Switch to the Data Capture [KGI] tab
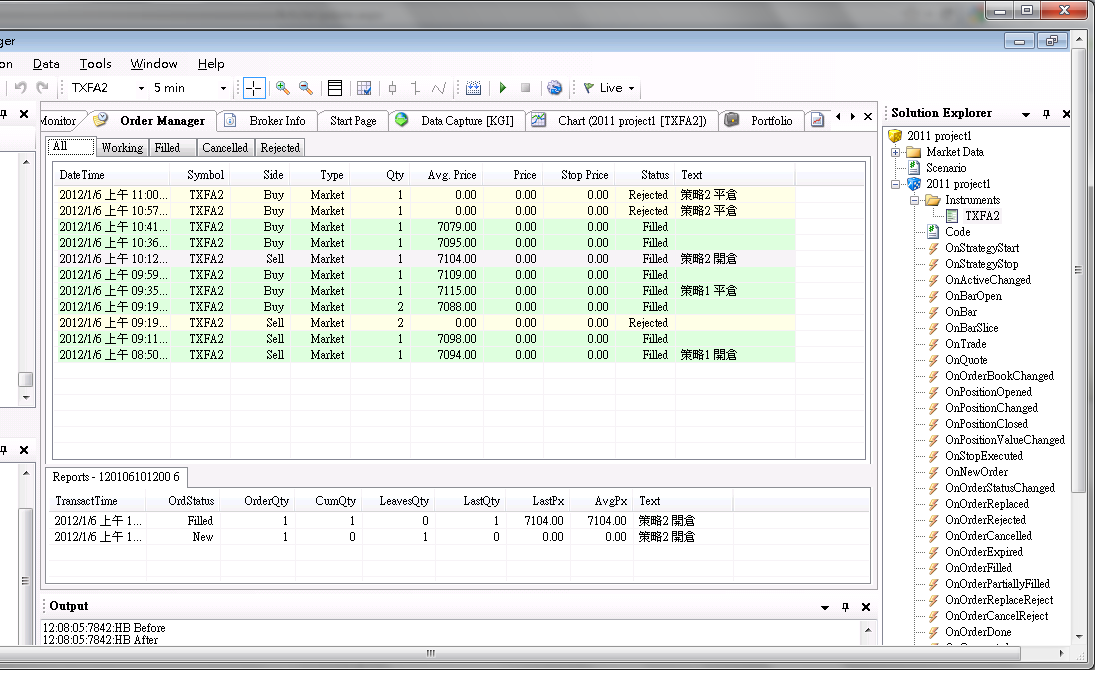This screenshot has width=1095, height=678. tap(456, 121)
